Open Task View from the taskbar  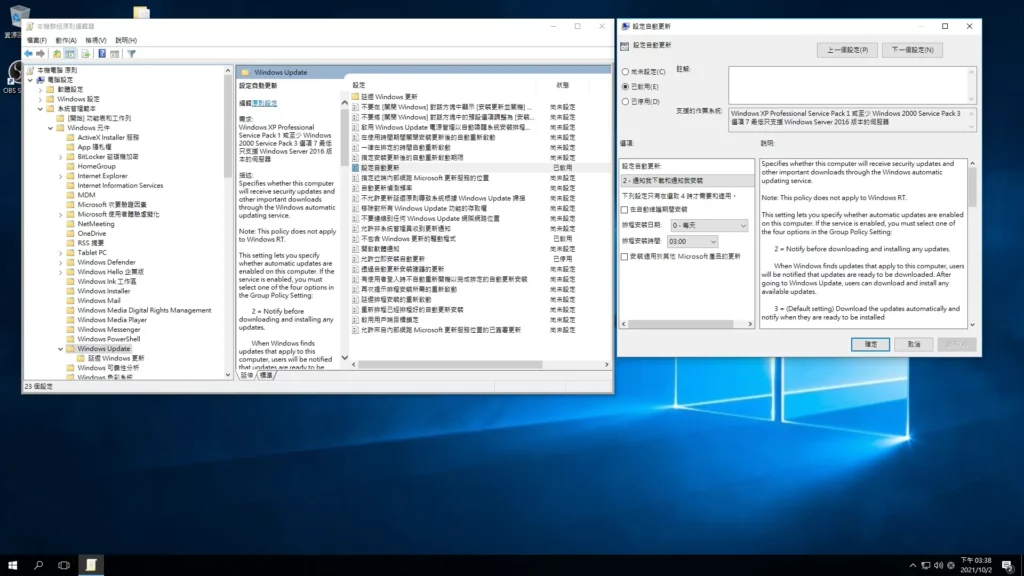pos(64,565)
